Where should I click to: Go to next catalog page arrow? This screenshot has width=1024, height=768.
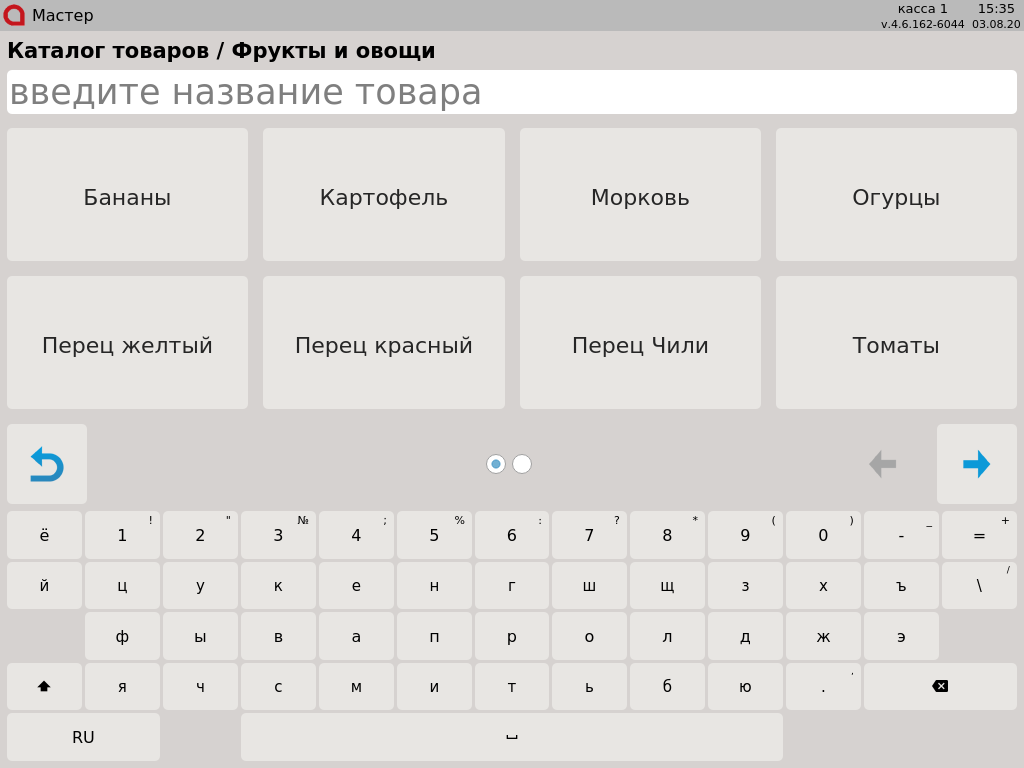pyautogui.click(x=976, y=464)
